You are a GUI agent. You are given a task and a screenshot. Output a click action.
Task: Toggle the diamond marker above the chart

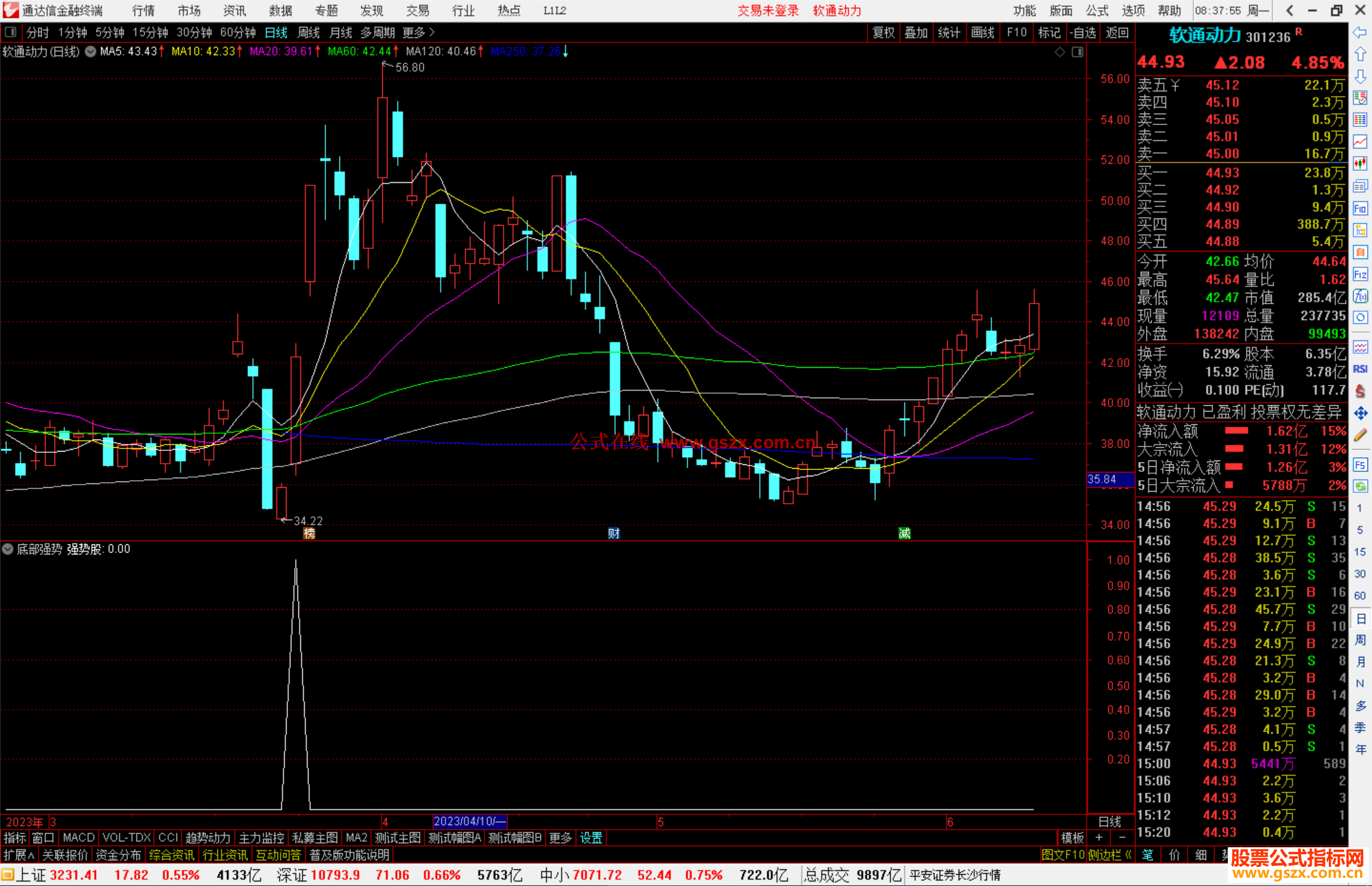[x=1059, y=52]
